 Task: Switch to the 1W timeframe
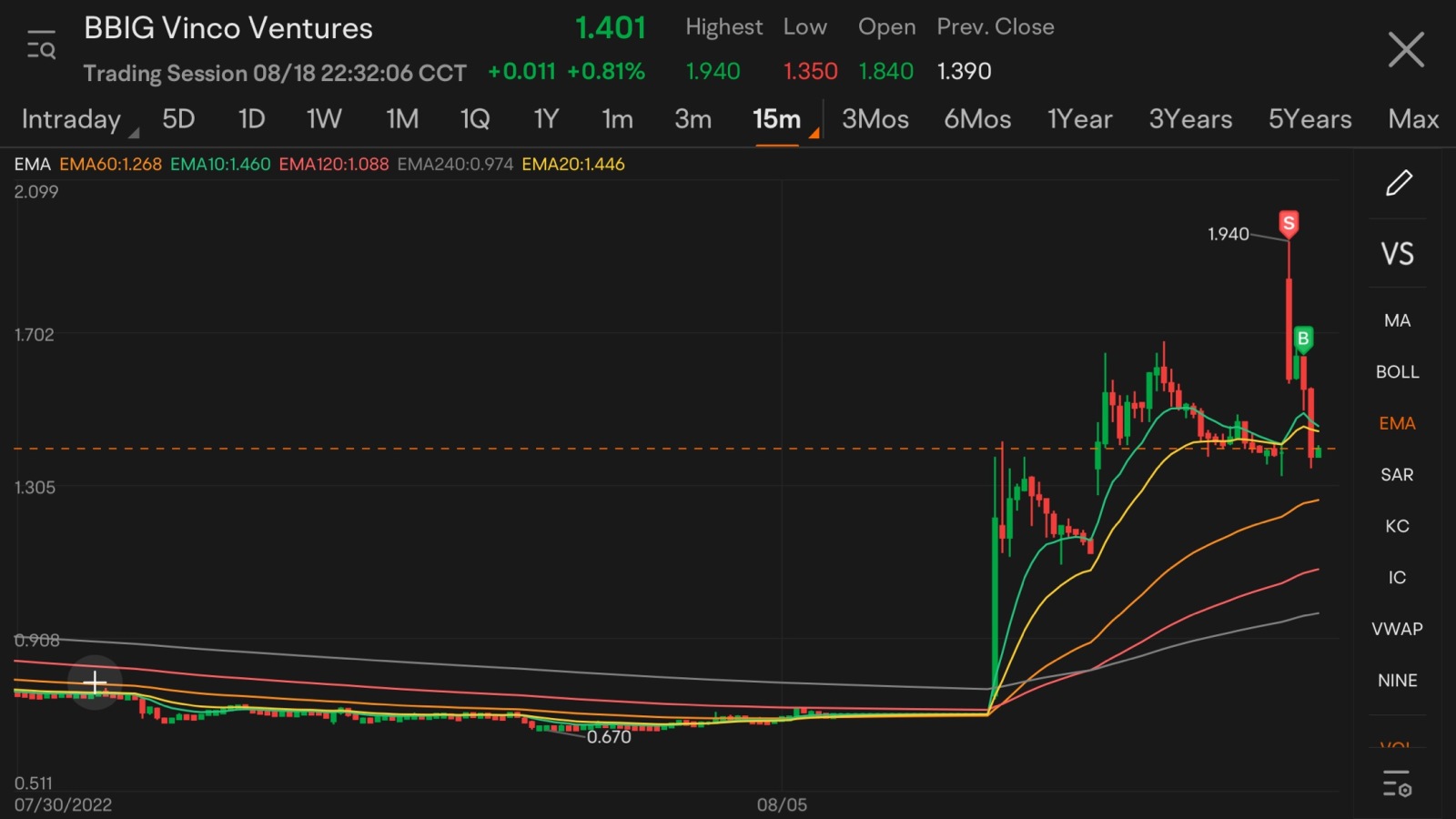(324, 119)
